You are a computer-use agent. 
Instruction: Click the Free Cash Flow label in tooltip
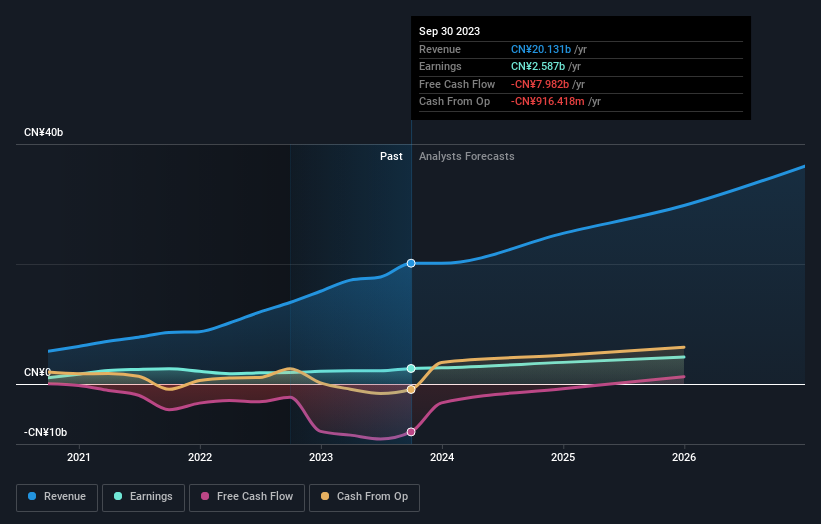[457, 84]
